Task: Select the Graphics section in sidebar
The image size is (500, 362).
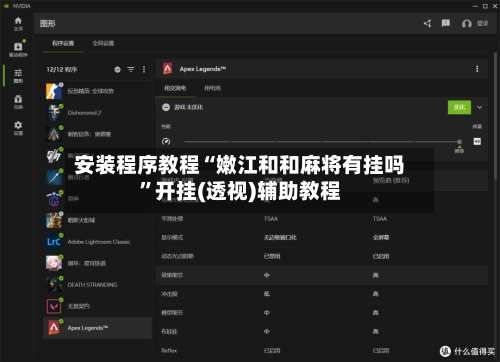Action: pyautogui.click(x=18, y=76)
